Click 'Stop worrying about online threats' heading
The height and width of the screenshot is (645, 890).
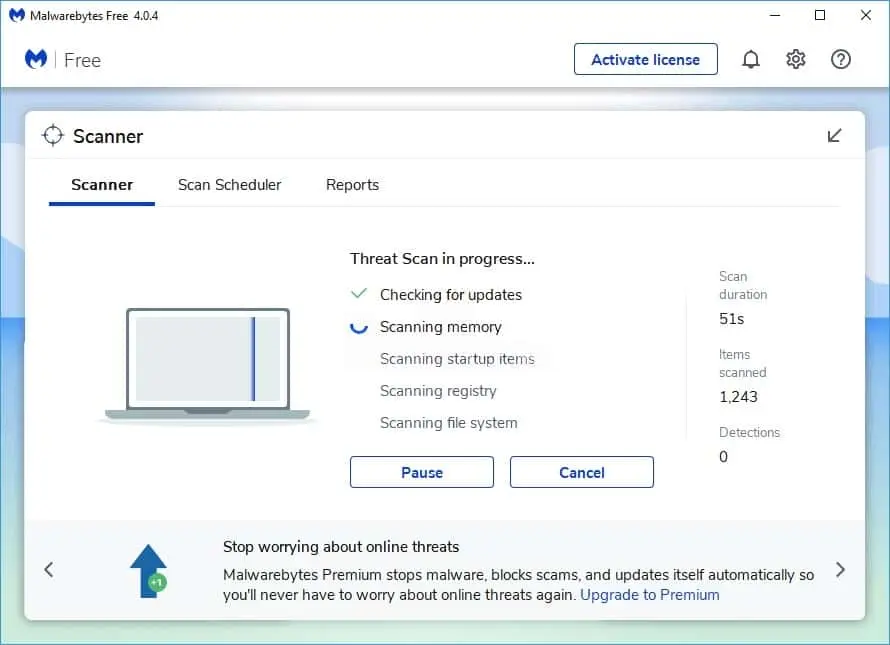point(341,547)
